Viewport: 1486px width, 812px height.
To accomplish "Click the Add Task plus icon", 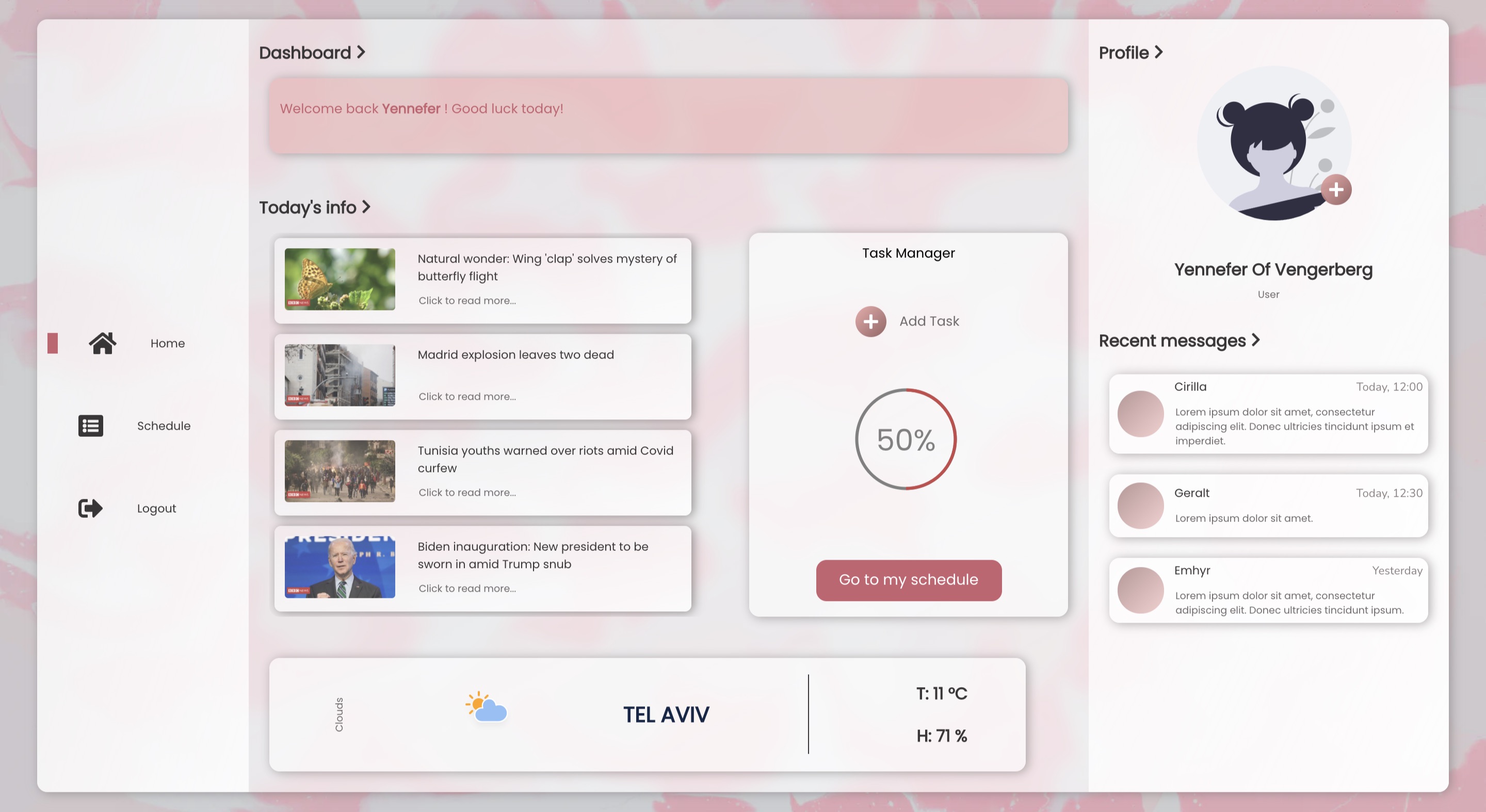I will pyautogui.click(x=870, y=321).
